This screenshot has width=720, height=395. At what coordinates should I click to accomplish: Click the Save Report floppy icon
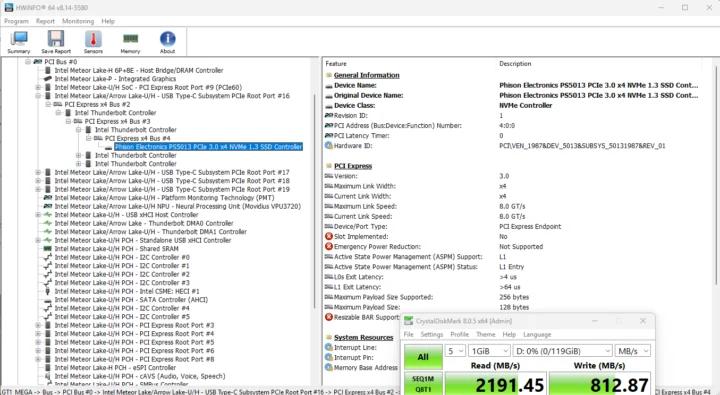pos(56,42)
